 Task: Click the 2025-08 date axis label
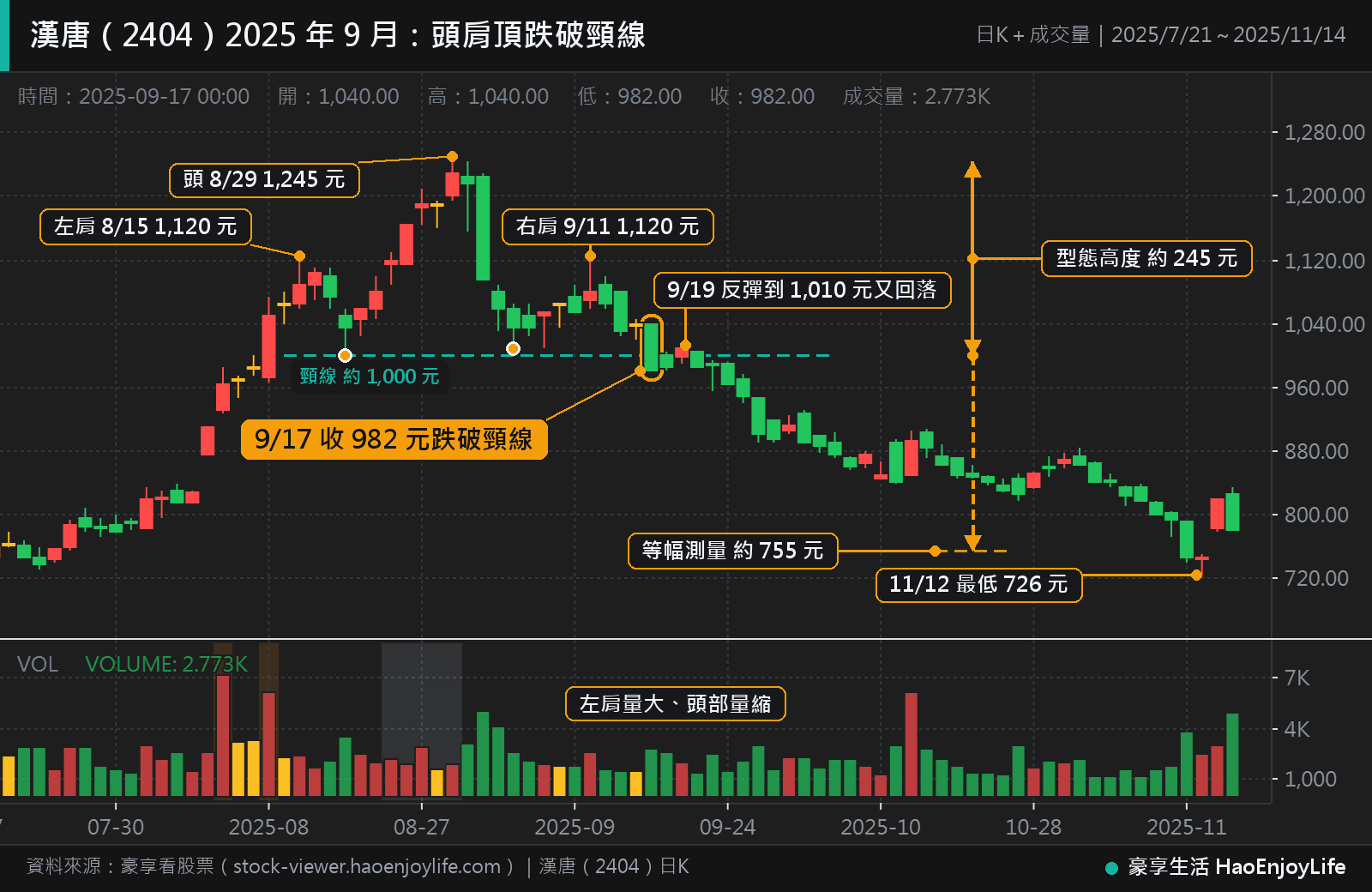(x=268, y=828)
